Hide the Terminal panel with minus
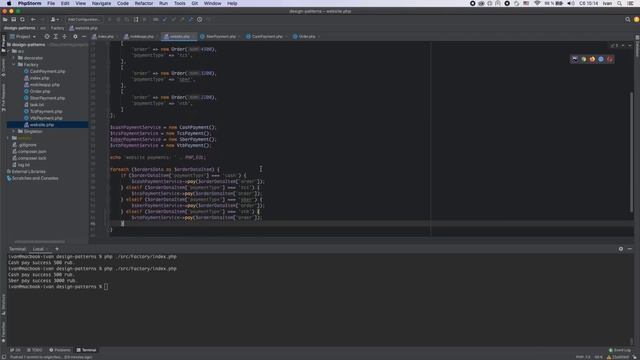Screen dimensions: 640x360 [x=630, y=249]
